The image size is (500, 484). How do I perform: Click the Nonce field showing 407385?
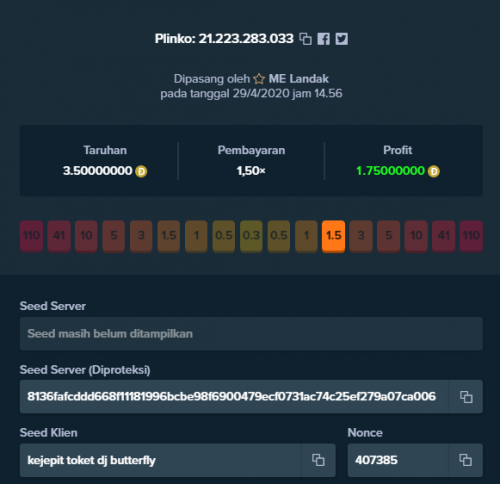398,460
